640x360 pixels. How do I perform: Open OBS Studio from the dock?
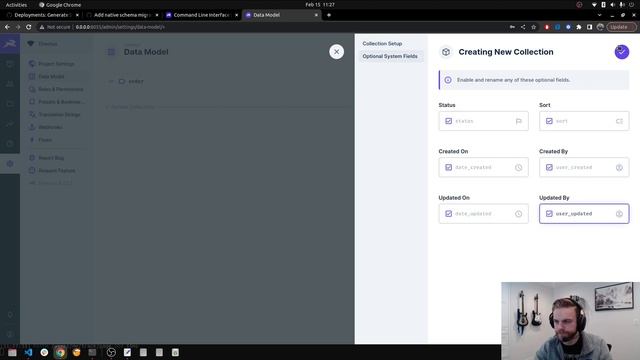(111, 352)
